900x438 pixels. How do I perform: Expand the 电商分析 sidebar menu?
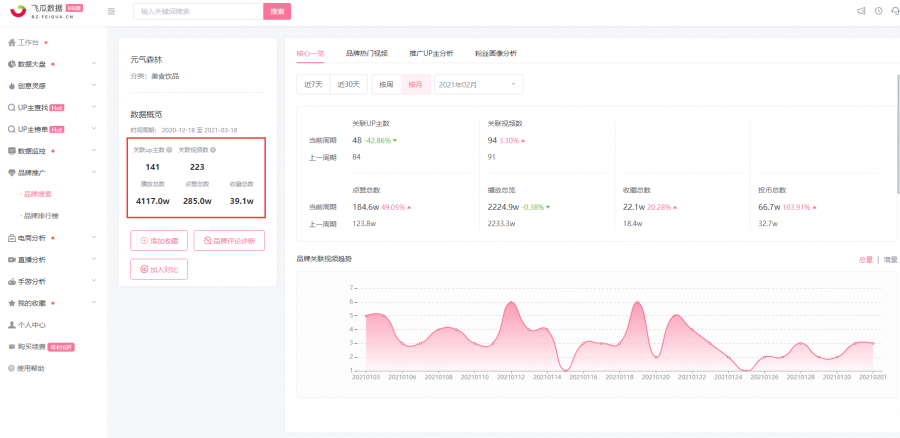click(53, 238)
